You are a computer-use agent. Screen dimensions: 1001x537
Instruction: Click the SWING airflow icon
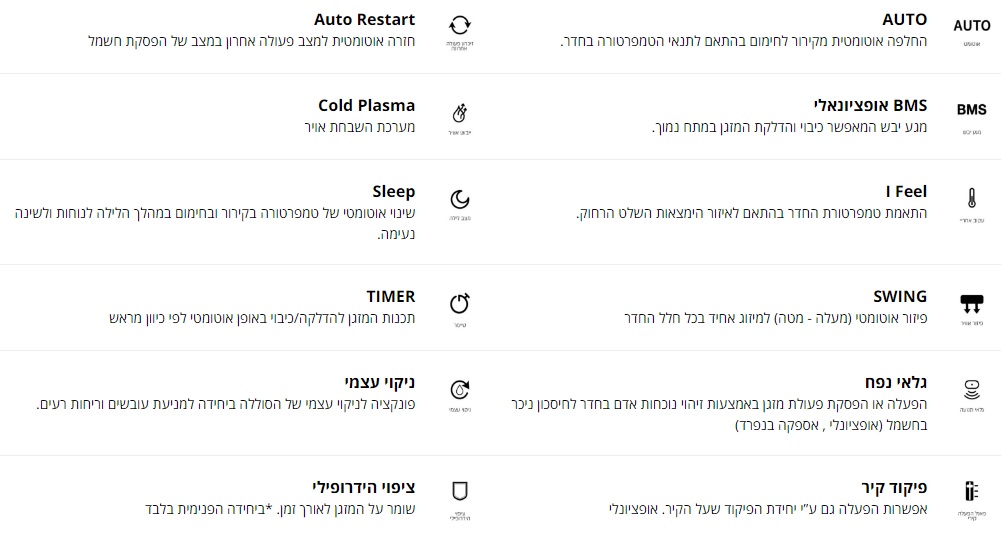tap(971, 302)
